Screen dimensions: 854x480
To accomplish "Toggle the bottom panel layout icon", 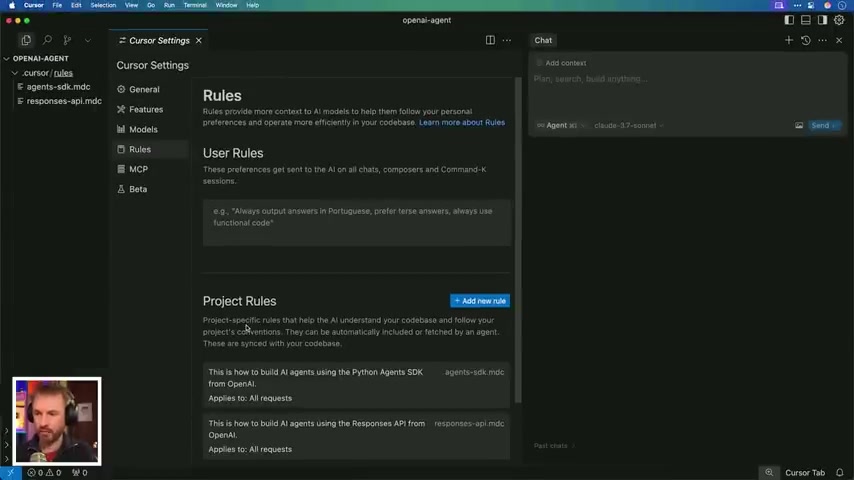I will (x=806, y=20).
